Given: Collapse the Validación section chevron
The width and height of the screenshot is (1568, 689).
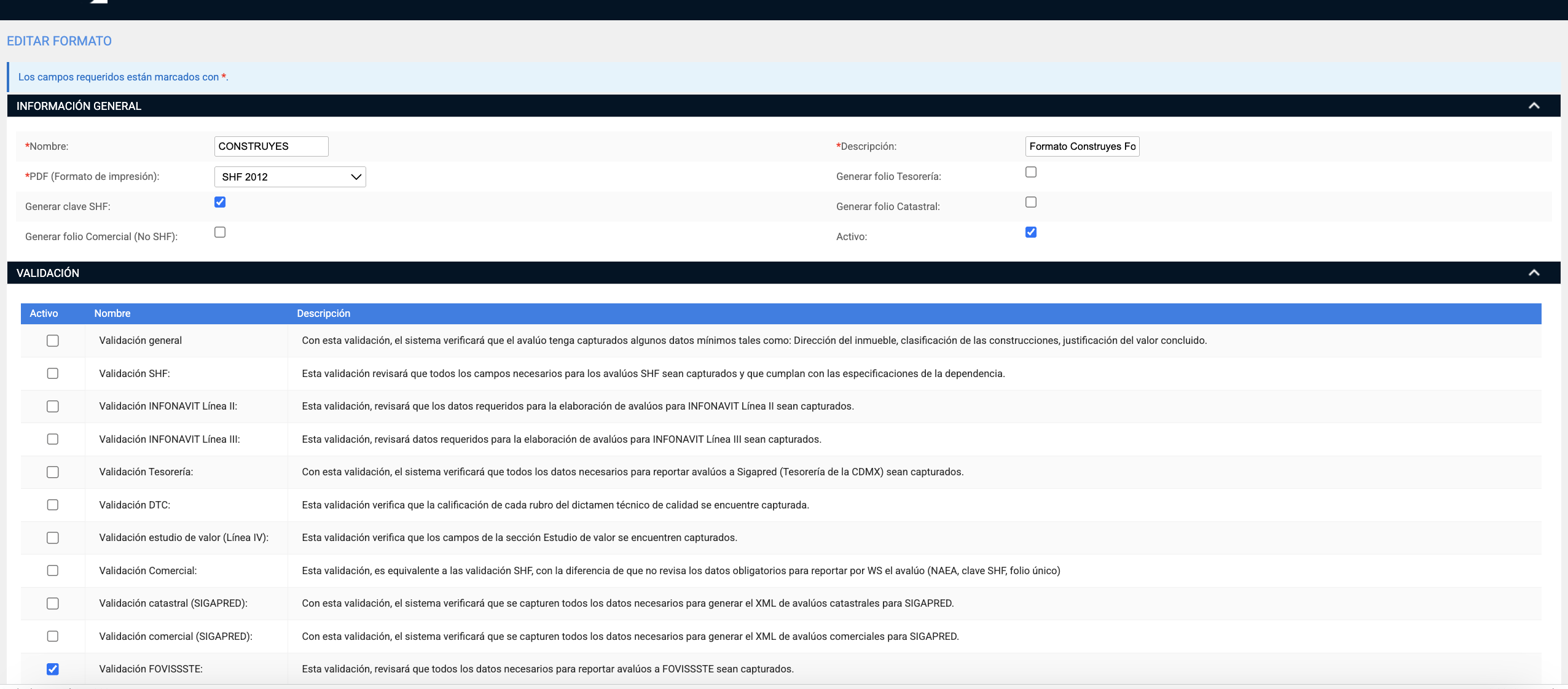Looking at the screenshot, I should [x=1534, y=273].
